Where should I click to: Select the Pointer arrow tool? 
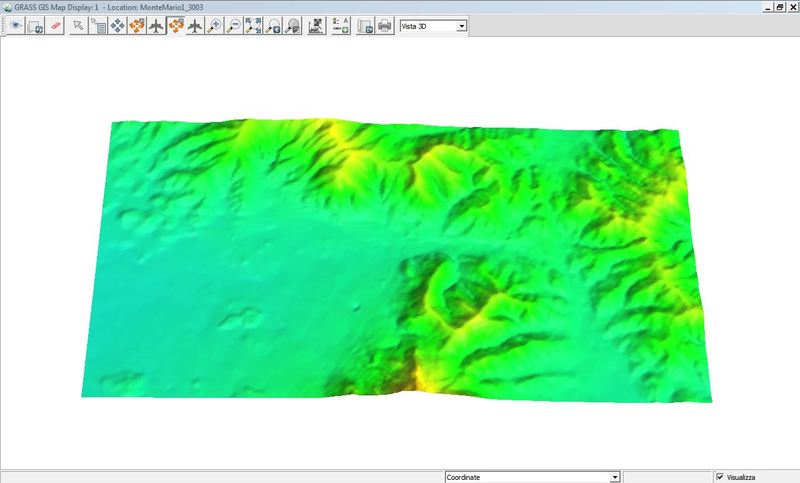click(79, 26)
